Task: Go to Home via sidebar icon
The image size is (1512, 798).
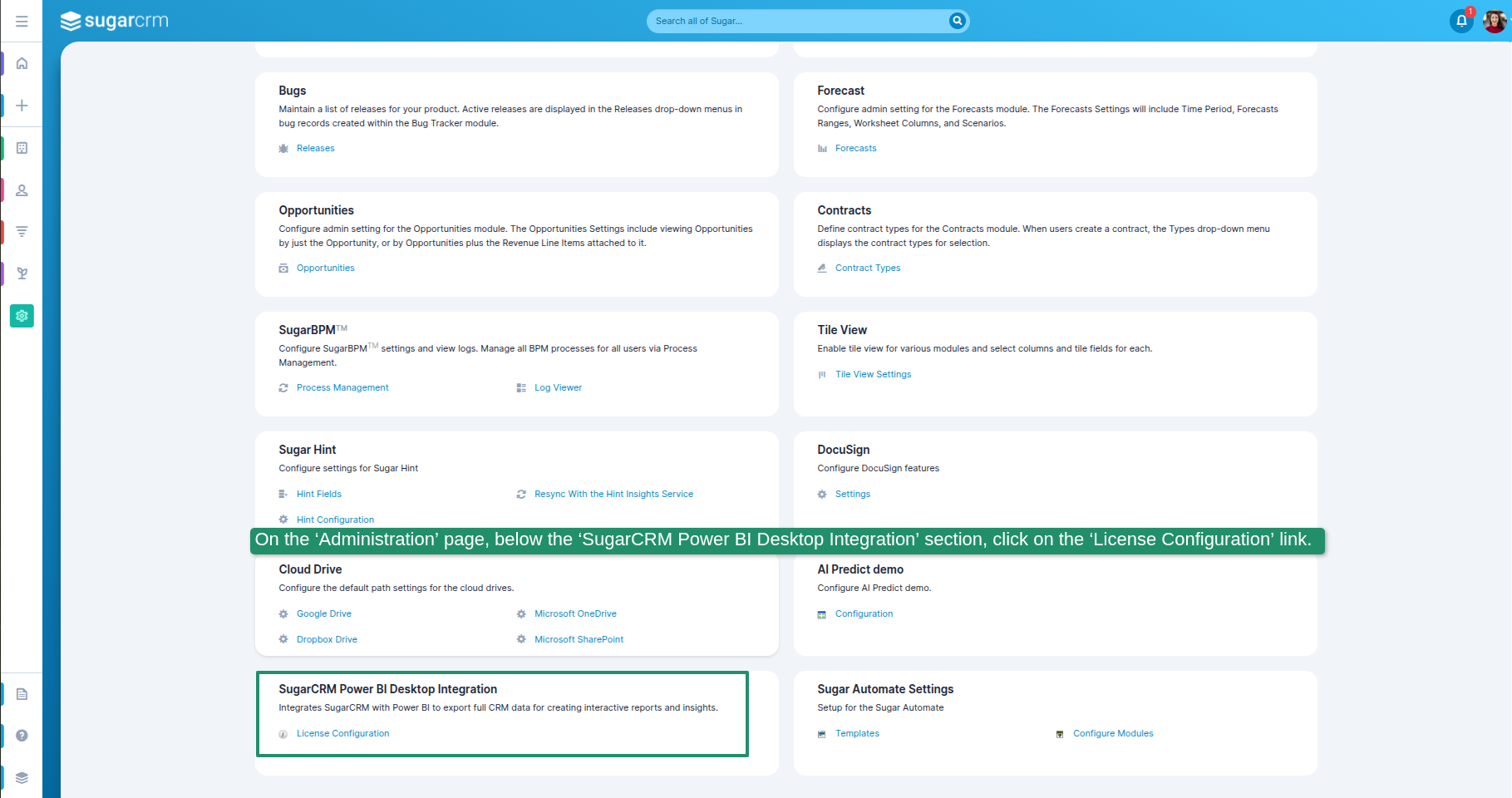Action: (22, 63)
